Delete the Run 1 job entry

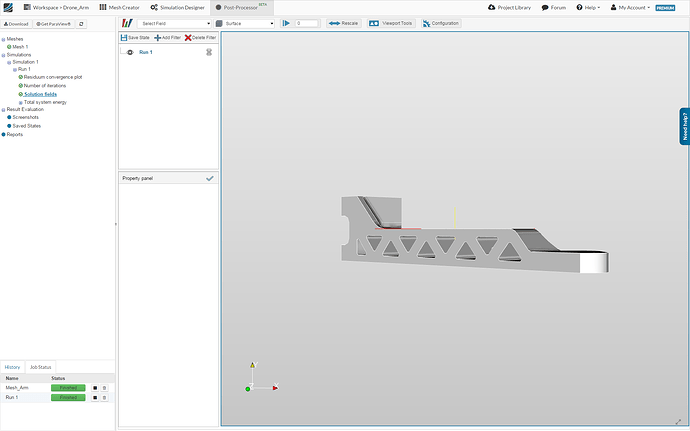point(104,398)
